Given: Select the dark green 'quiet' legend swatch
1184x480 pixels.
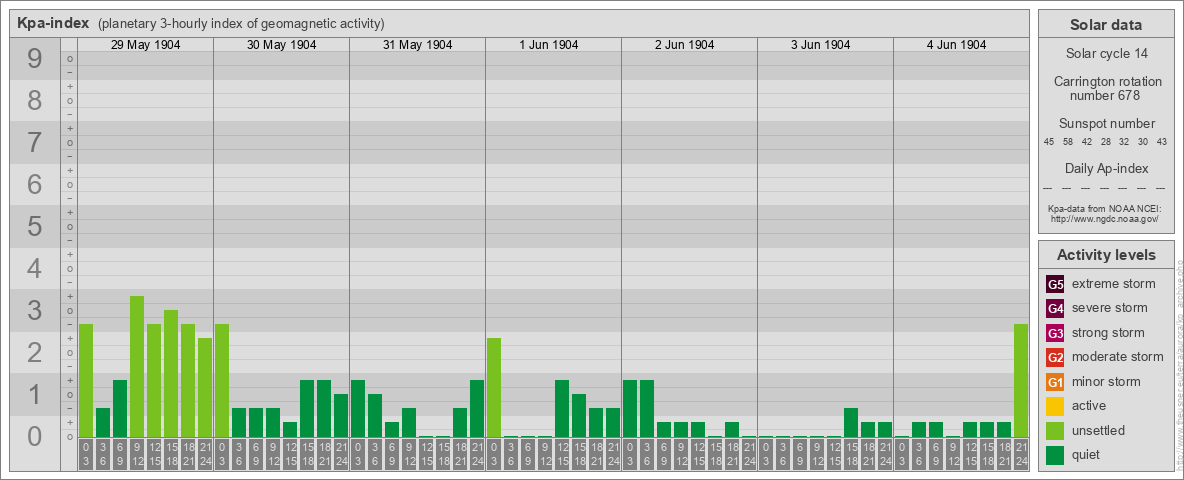Looking at the screenshot, I should 1056,454.
